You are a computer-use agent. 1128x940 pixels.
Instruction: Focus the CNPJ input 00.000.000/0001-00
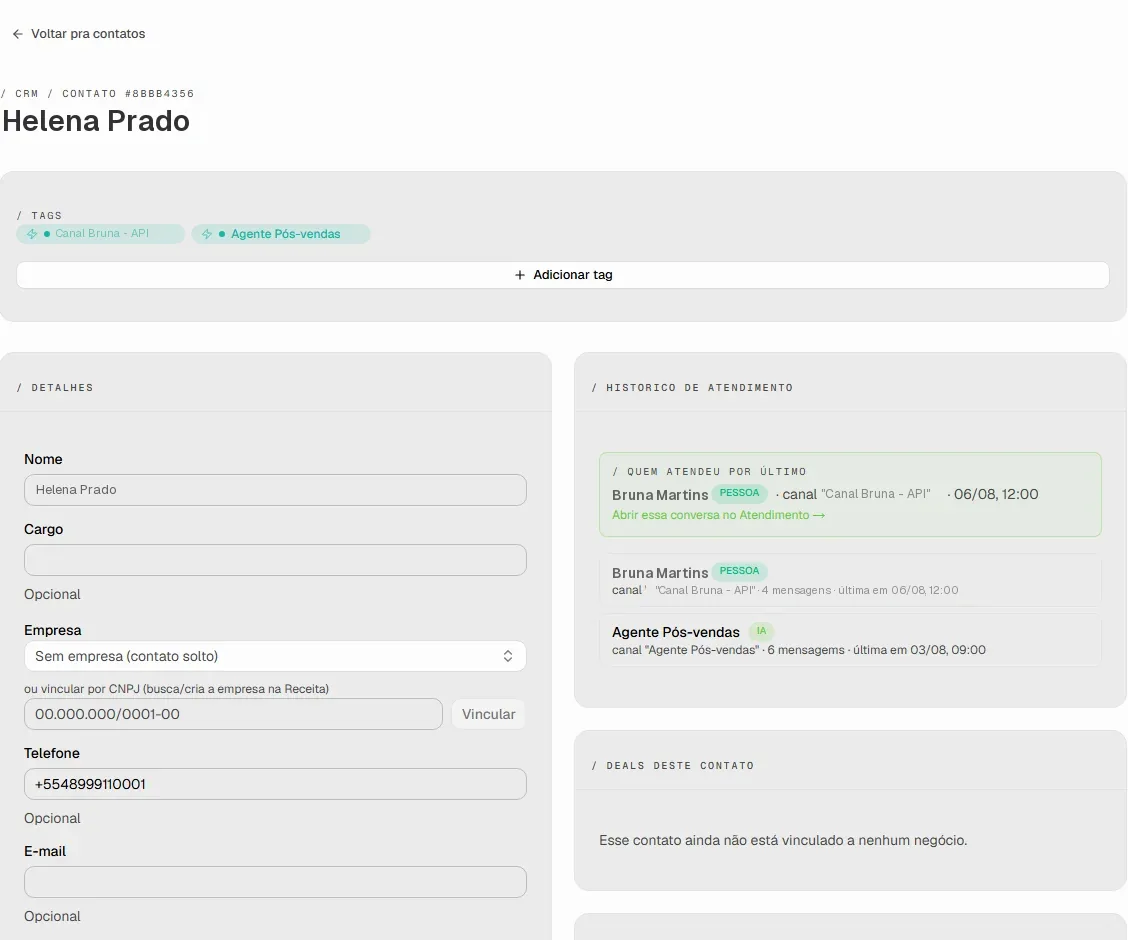click(233, 714)
